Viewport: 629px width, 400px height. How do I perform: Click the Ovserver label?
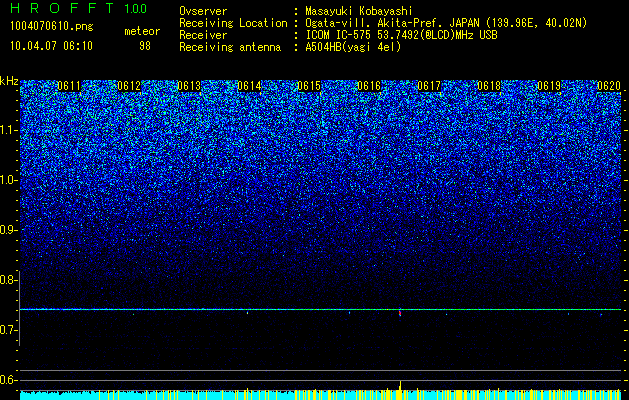tap(203, 11)
